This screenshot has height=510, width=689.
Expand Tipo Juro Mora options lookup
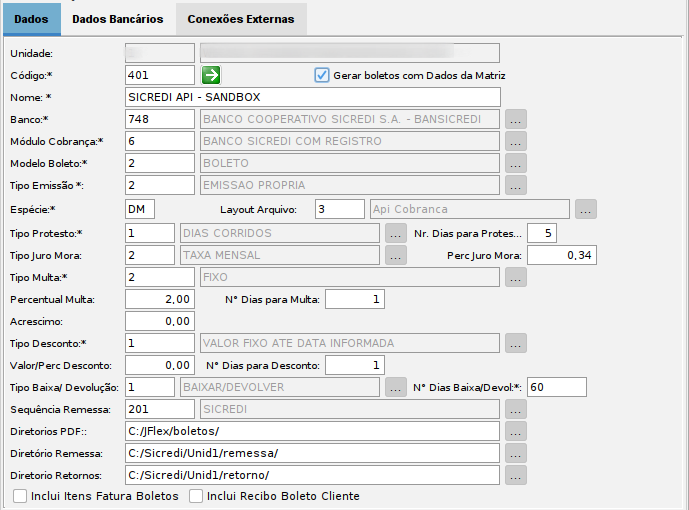click(x=396, y=255)
